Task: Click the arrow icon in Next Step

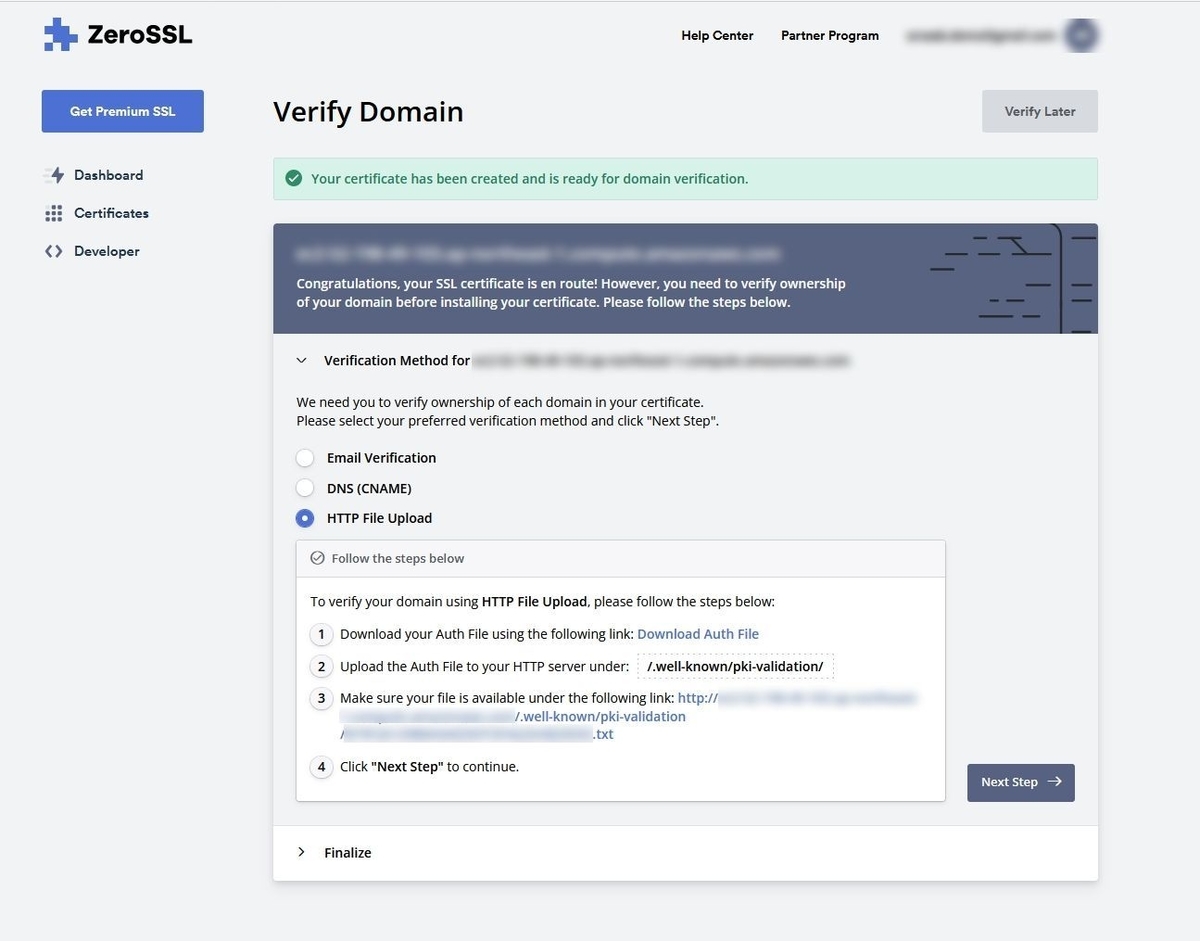Action: click(1055, 782)
